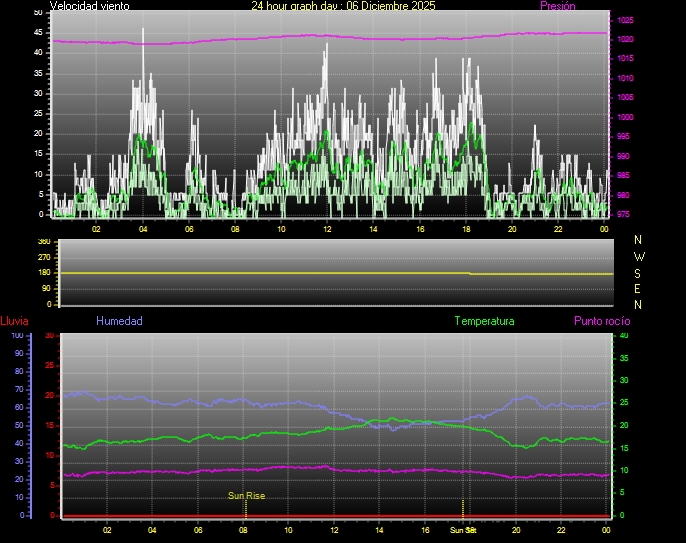Click the 1025 value on pressure axis

(x=625, y=20)
